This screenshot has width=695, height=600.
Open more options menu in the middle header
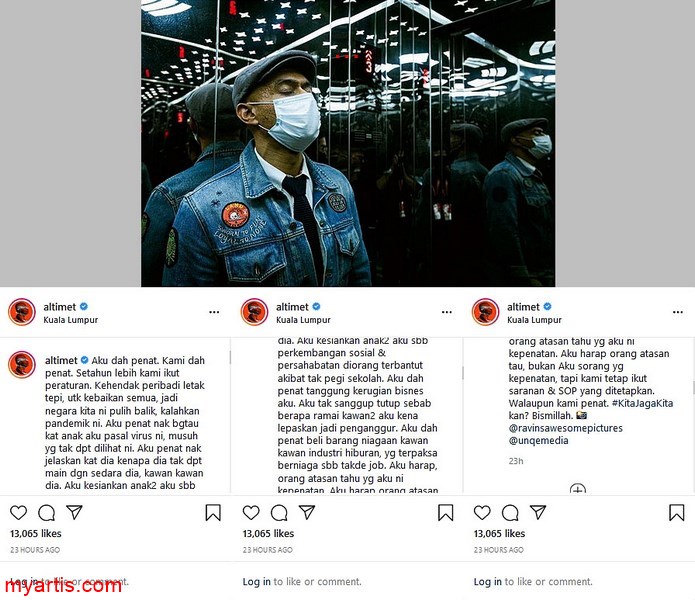(x=447, y=312)
